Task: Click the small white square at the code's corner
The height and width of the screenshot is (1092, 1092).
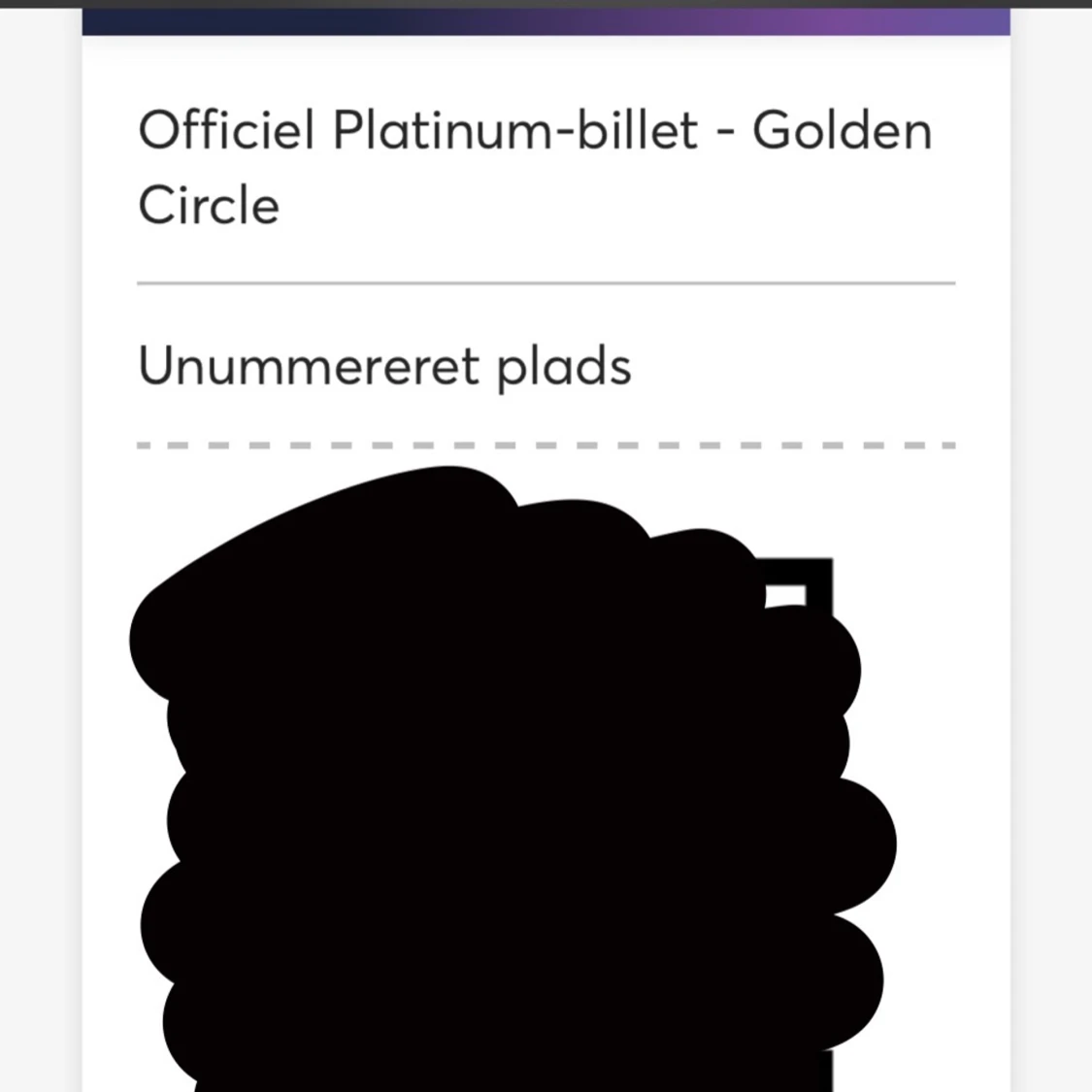Action: pos(786,595)
